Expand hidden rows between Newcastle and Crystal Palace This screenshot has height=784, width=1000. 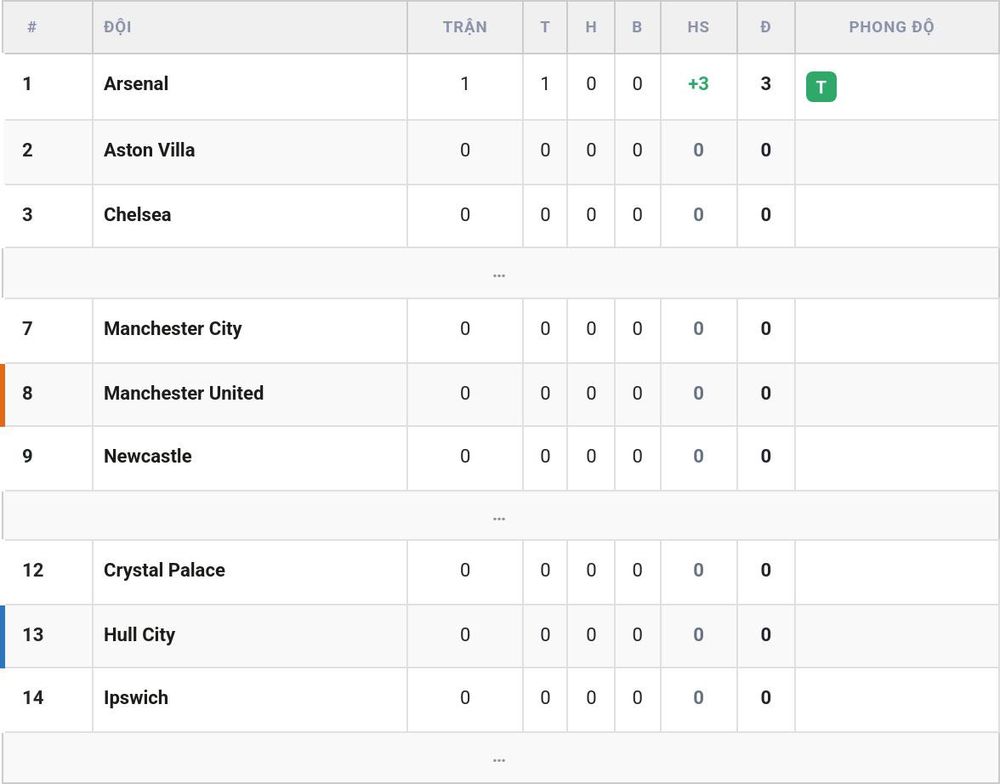[499, 516]
